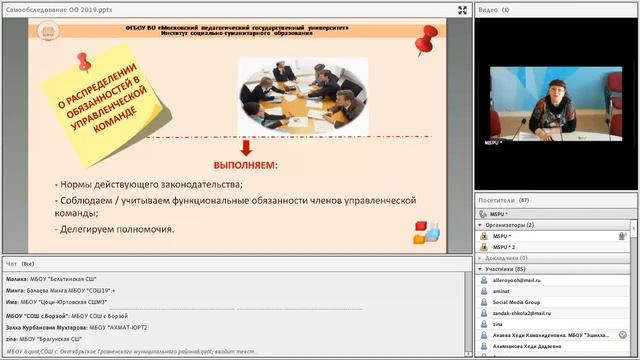Click Иза's chat message Цоци-Юртовская СШ№3
640x360 pixels.
pos(56,302)
